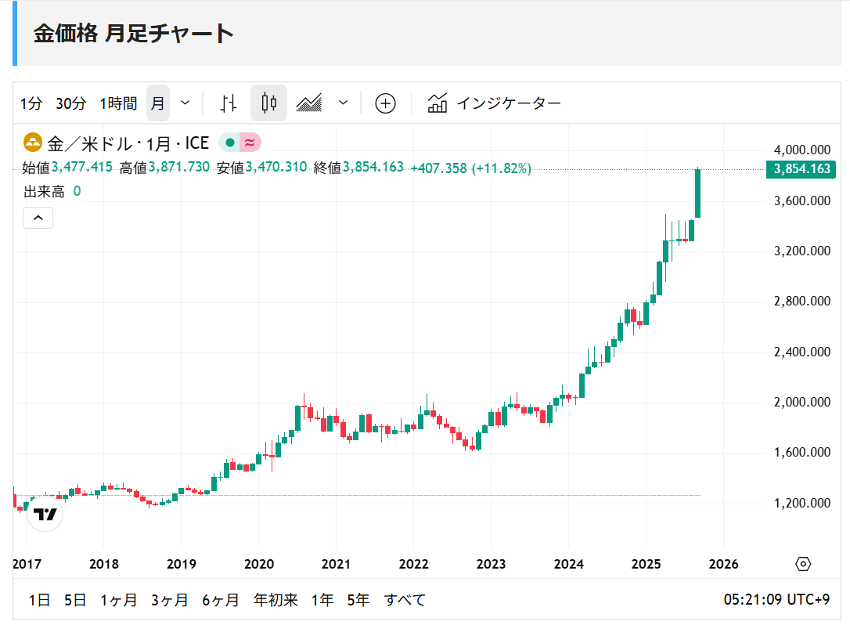
Task: Toggle the green market status dot indicator
Action: [229, 143]
